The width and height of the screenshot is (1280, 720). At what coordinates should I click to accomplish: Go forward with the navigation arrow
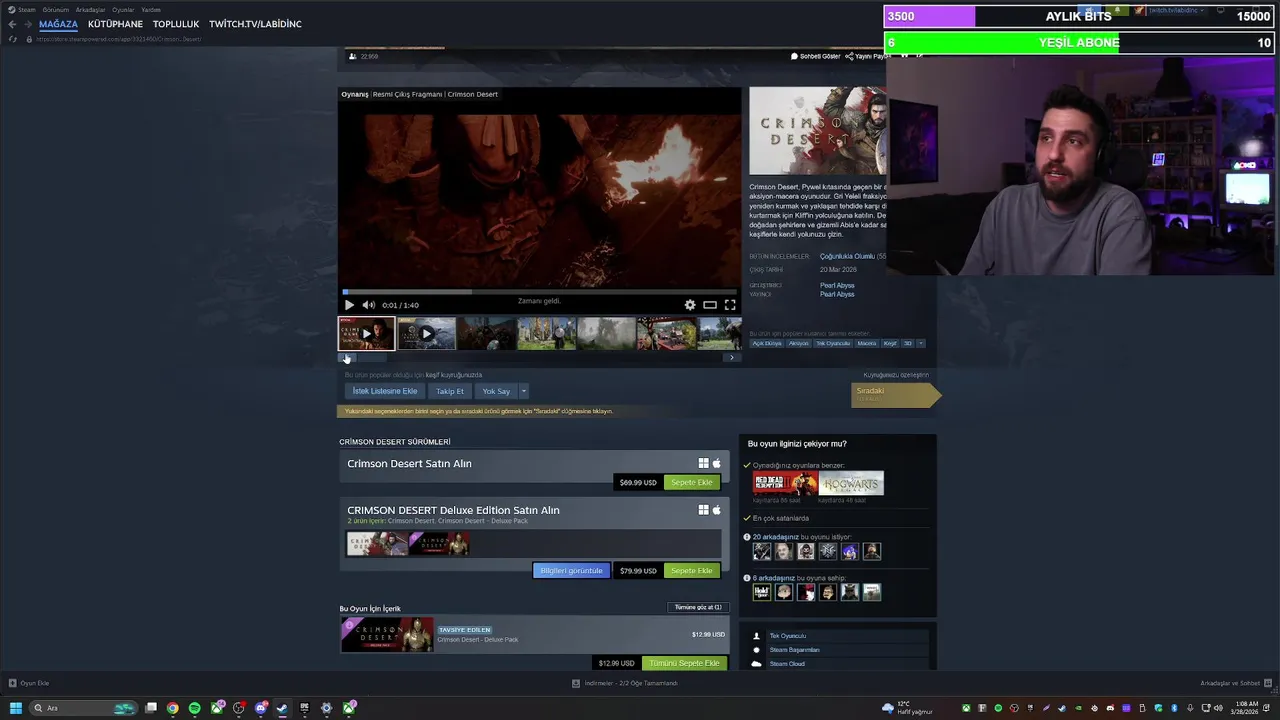pos(27,24)
